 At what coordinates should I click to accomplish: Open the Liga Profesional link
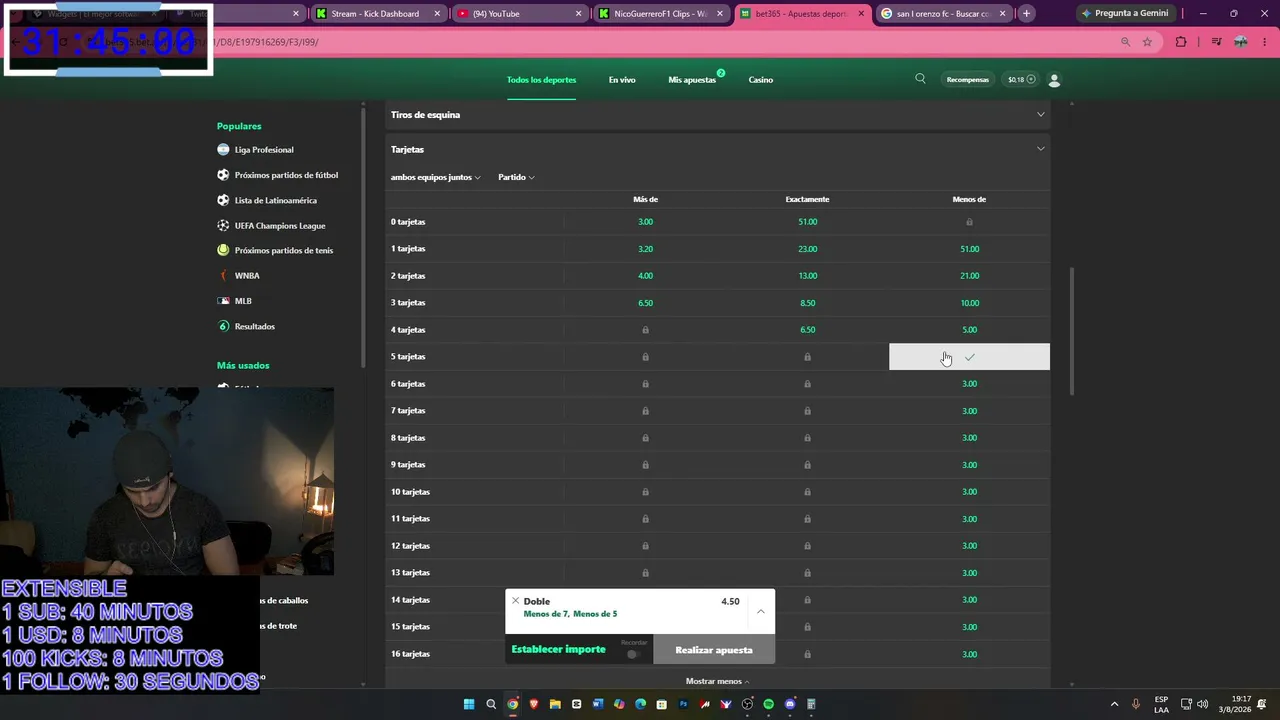(x=264, y=150)
